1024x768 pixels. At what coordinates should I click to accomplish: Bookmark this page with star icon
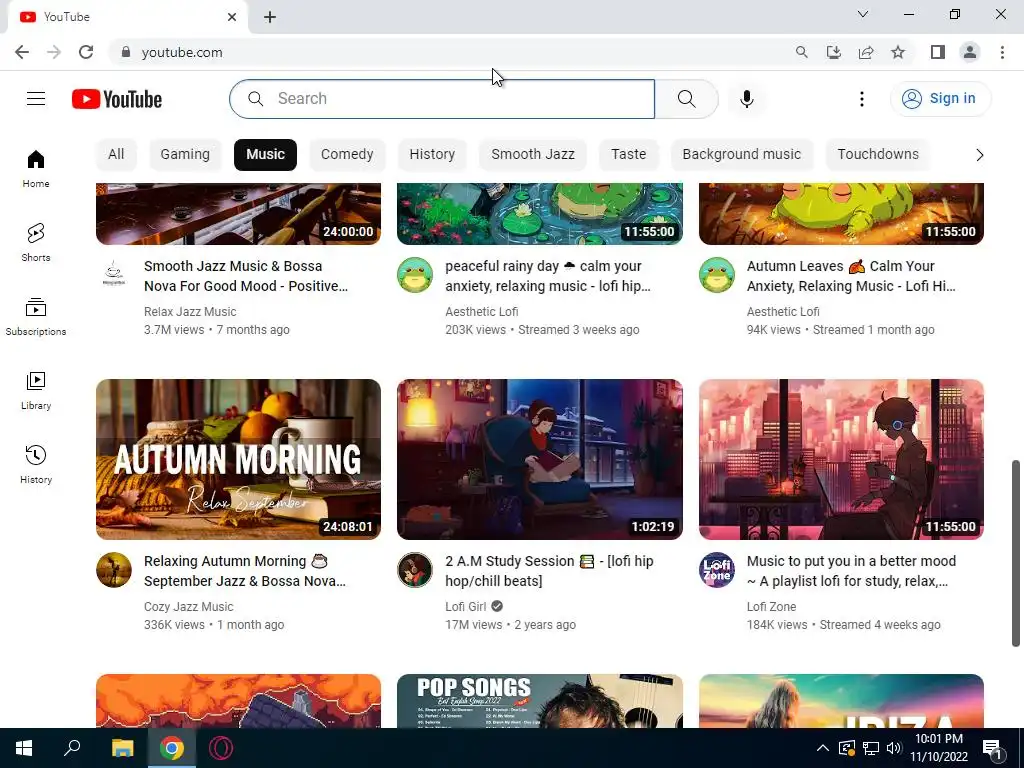click(x=898, y=52)
